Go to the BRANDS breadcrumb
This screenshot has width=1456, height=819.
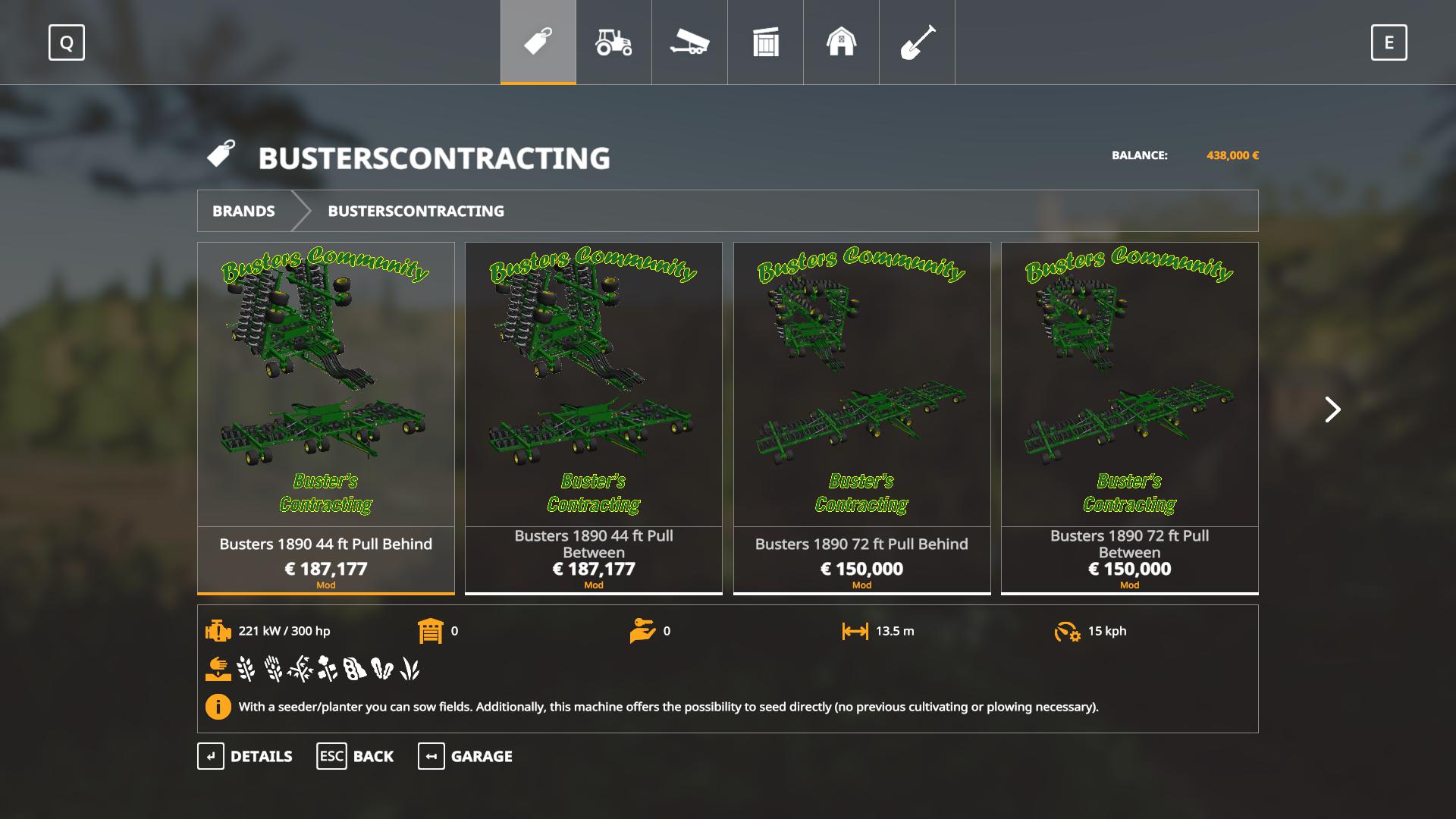click(243, 211)
